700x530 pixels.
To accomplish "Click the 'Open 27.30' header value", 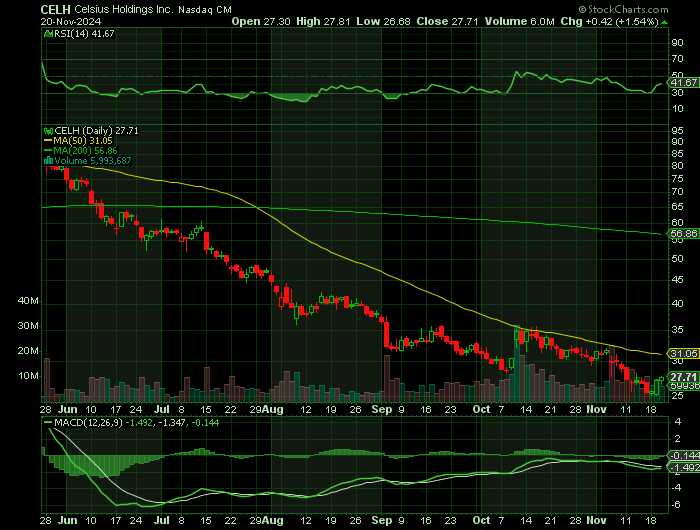I will click(x=261, y=21).
